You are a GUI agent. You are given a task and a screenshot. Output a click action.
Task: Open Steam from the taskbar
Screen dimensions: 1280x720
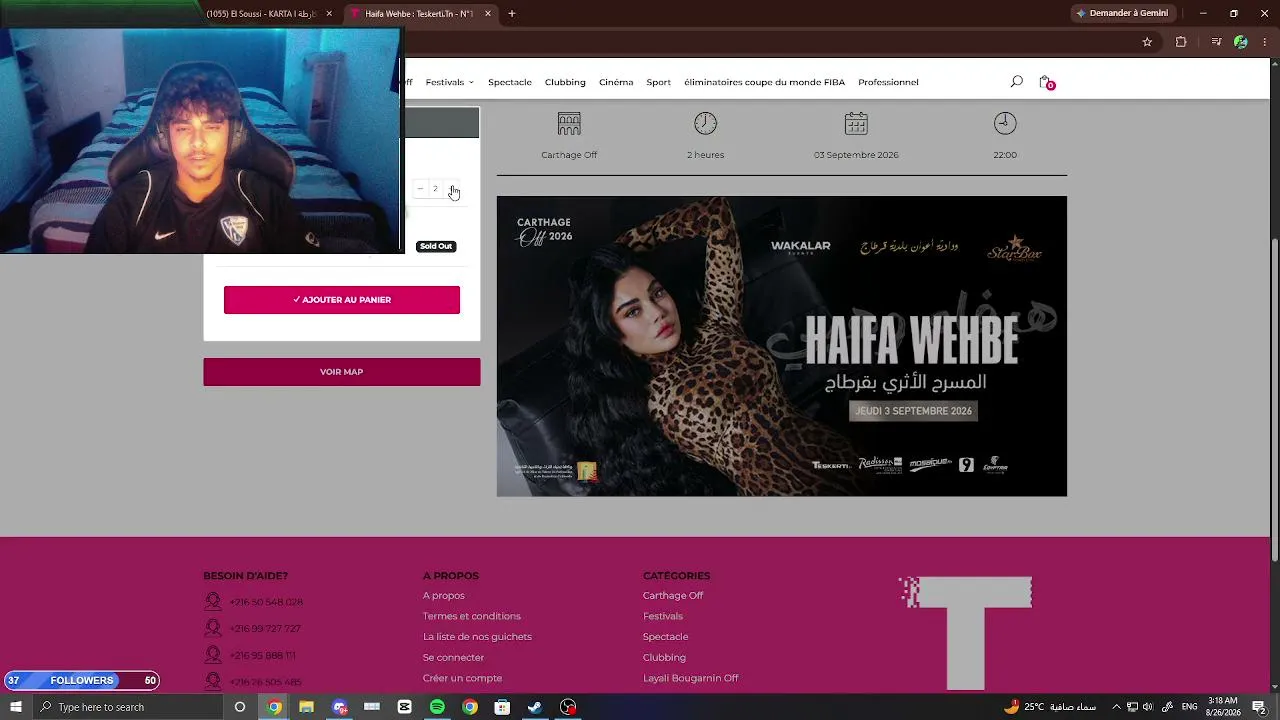coord(535,707)
